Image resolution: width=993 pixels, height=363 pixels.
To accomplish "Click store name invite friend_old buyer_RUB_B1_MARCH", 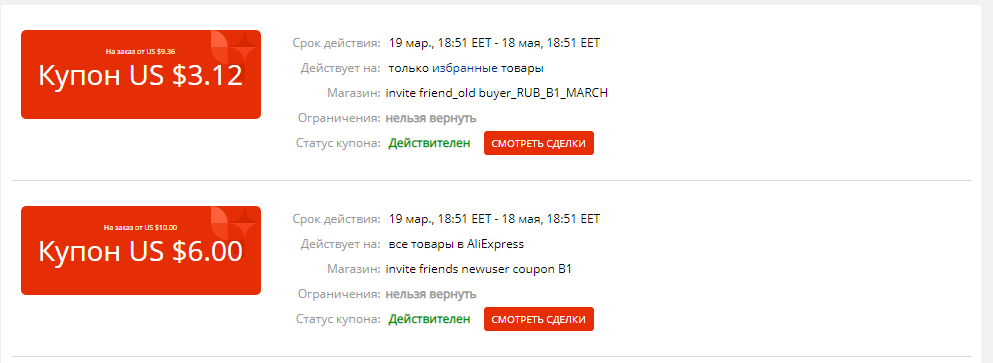I will point(496,93).
